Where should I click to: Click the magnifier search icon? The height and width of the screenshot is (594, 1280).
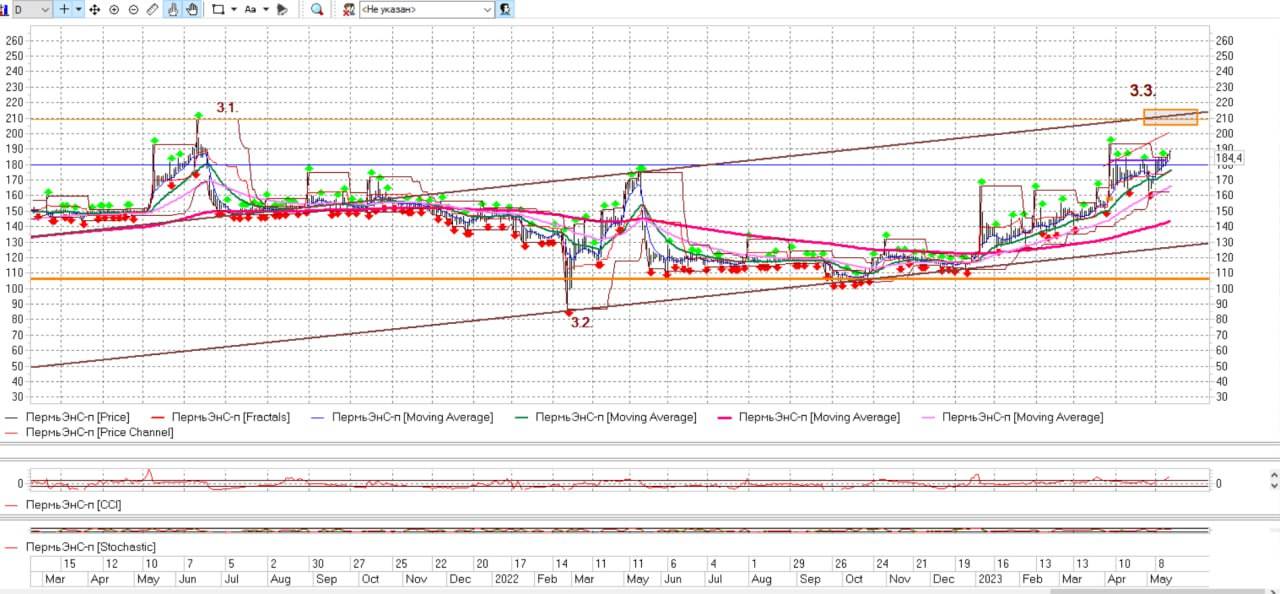tap(317, 9)
